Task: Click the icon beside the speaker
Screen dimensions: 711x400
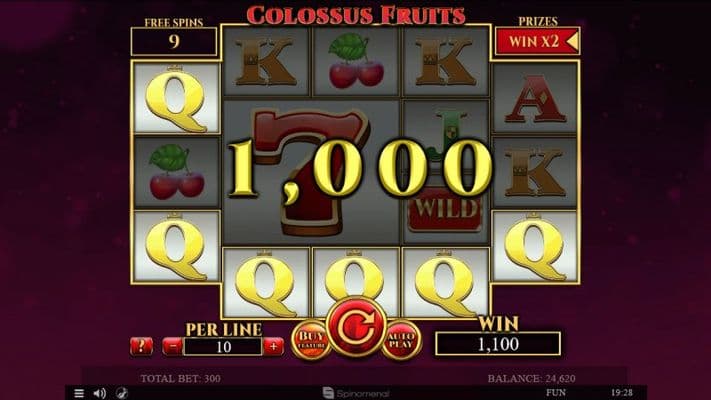Action: point(122,393)
